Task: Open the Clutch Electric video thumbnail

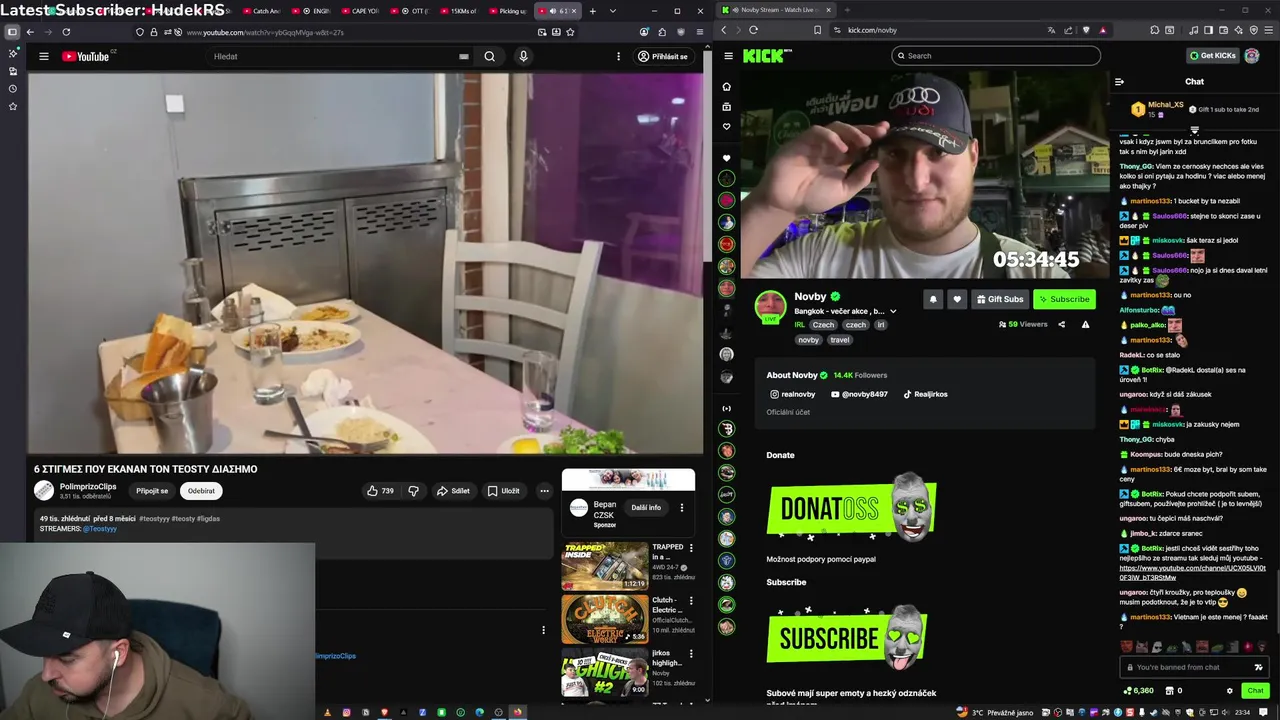Action: pos(604,619)
